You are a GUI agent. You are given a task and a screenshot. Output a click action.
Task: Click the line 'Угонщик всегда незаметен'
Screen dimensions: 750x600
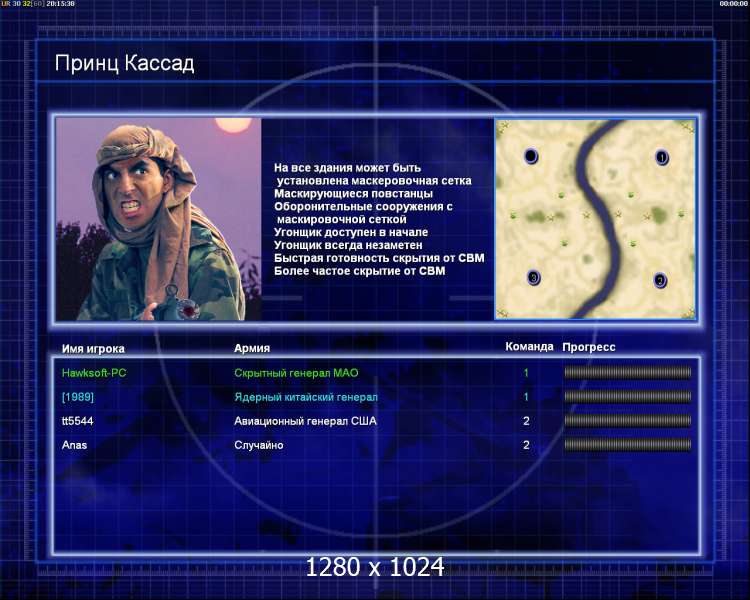coord(348,245)
